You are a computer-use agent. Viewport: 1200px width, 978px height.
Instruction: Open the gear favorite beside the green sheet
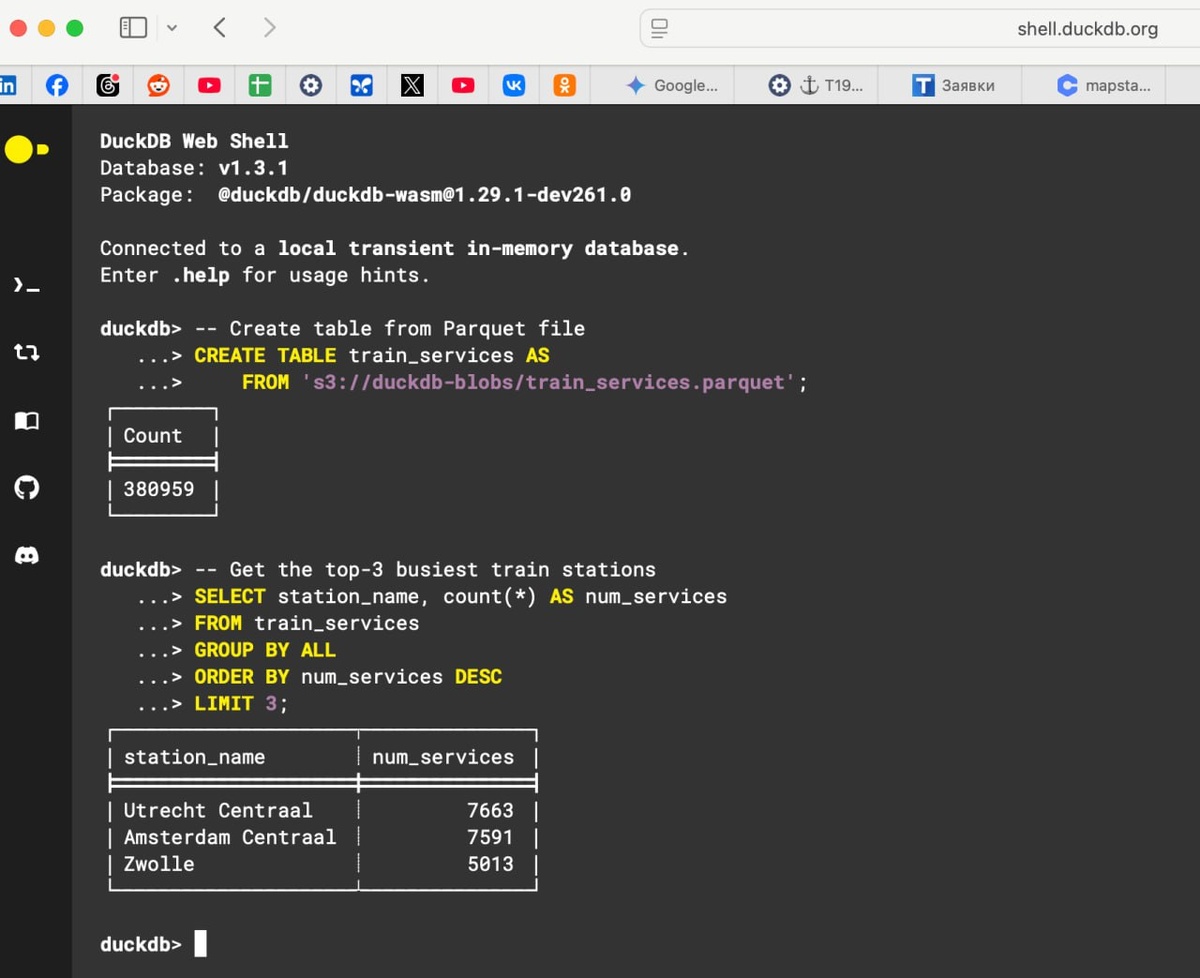coord(311,86)
